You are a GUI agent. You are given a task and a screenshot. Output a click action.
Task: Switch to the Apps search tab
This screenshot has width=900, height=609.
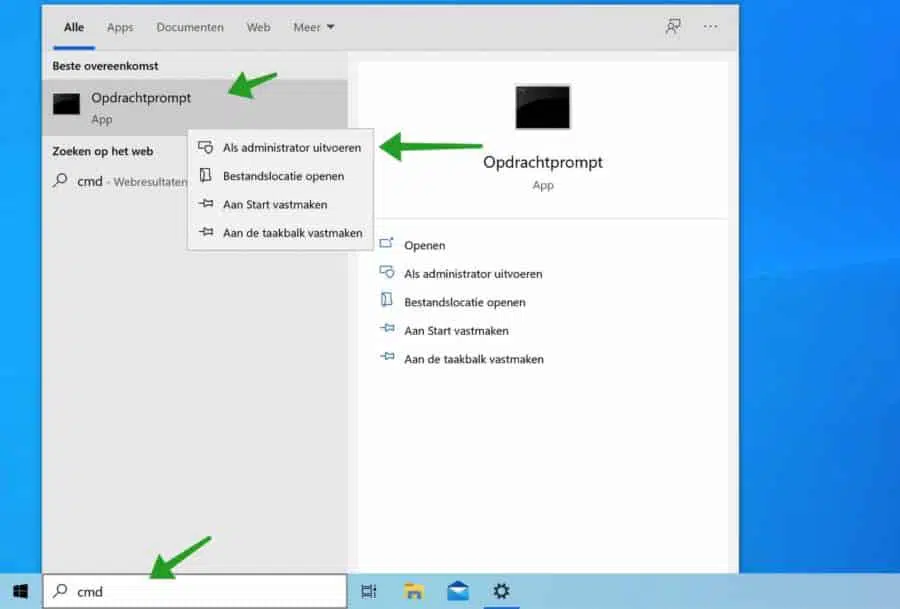point(120,28)
